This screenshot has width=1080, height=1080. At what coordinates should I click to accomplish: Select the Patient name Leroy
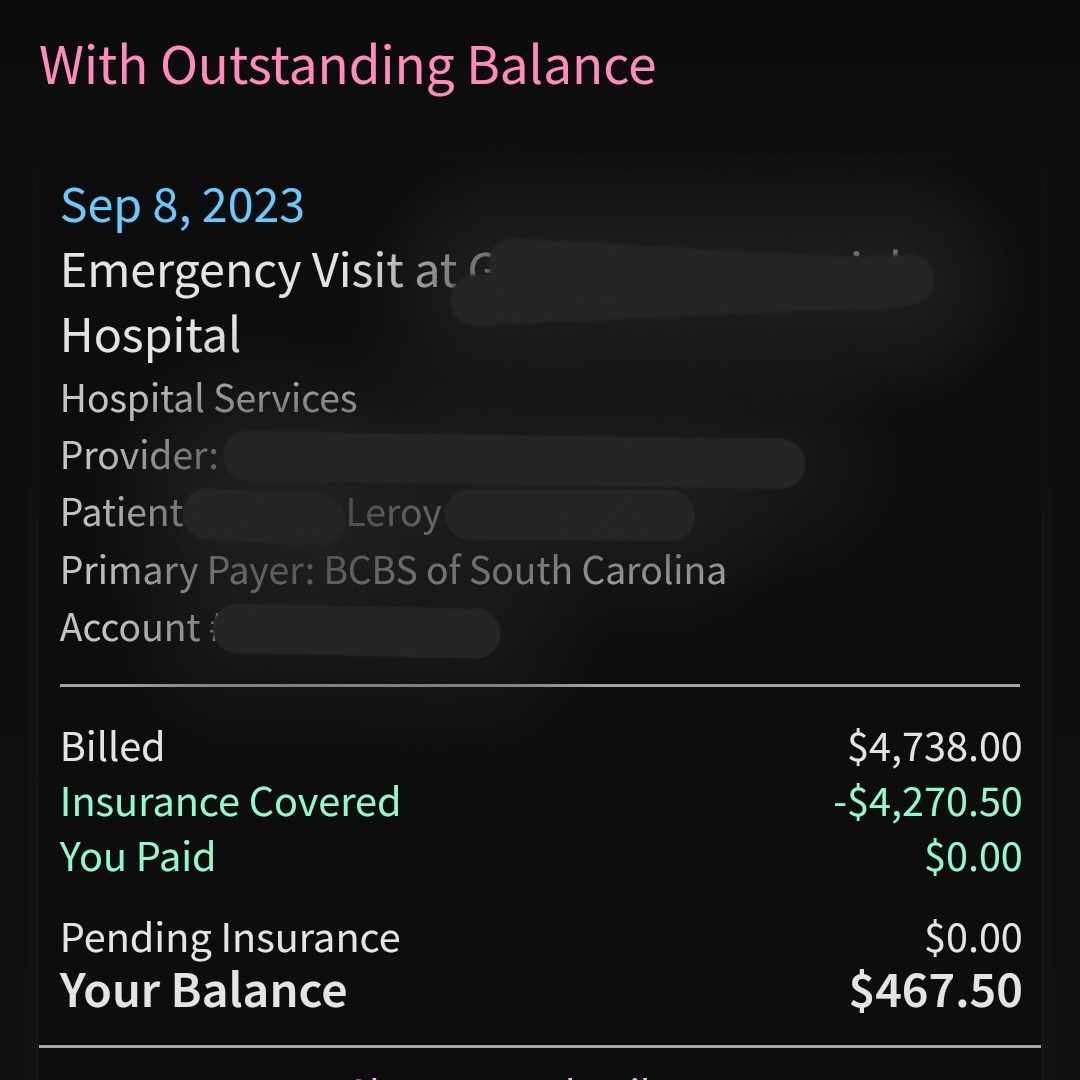pyautogui.click(x=393, y=513)
